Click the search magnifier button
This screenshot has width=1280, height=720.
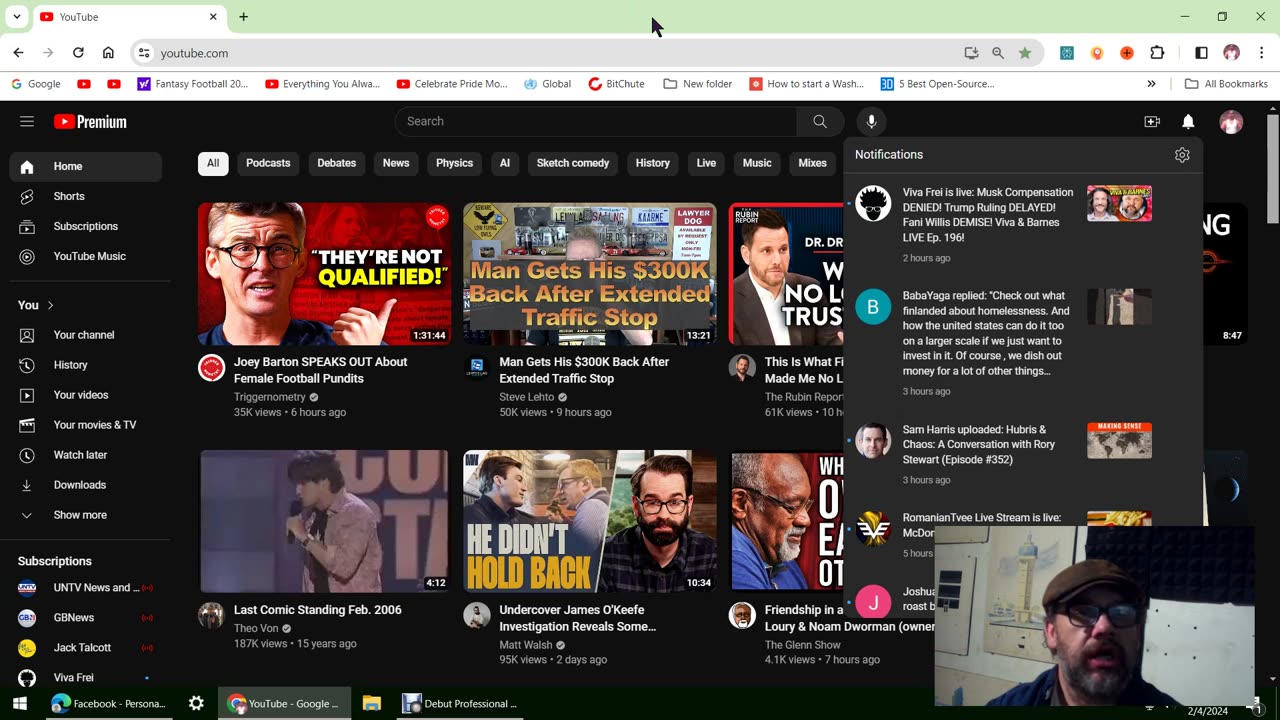pyautogui.click(x=820, y=121)
